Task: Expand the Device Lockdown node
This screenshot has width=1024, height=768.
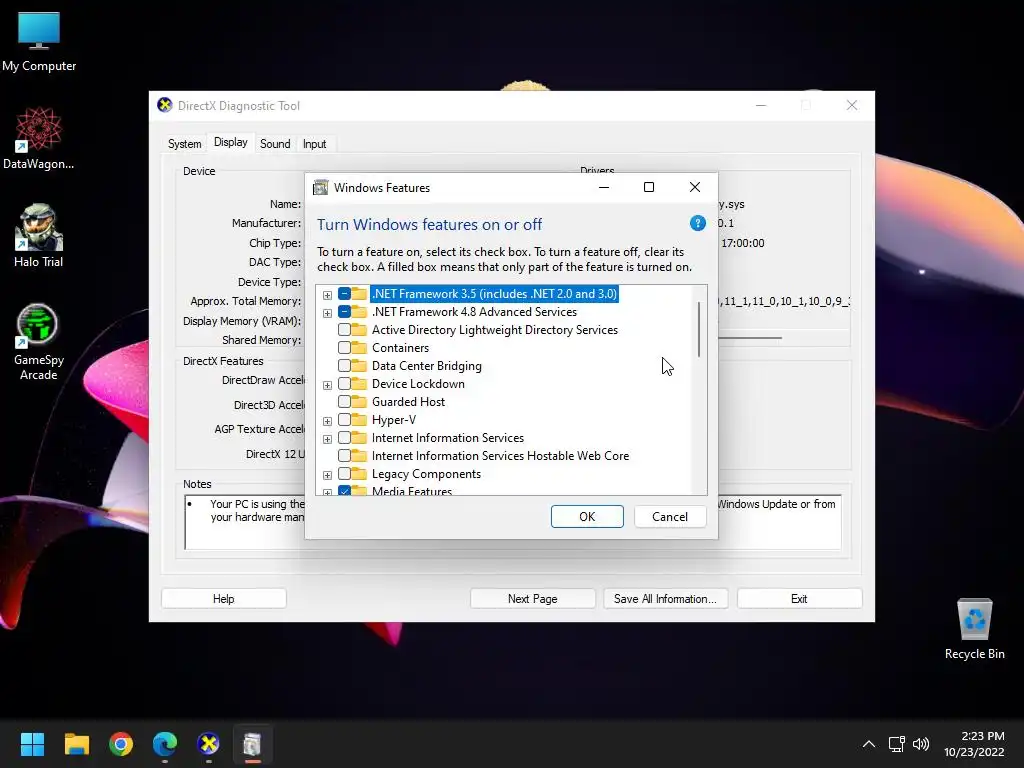Action: [327, 385]
